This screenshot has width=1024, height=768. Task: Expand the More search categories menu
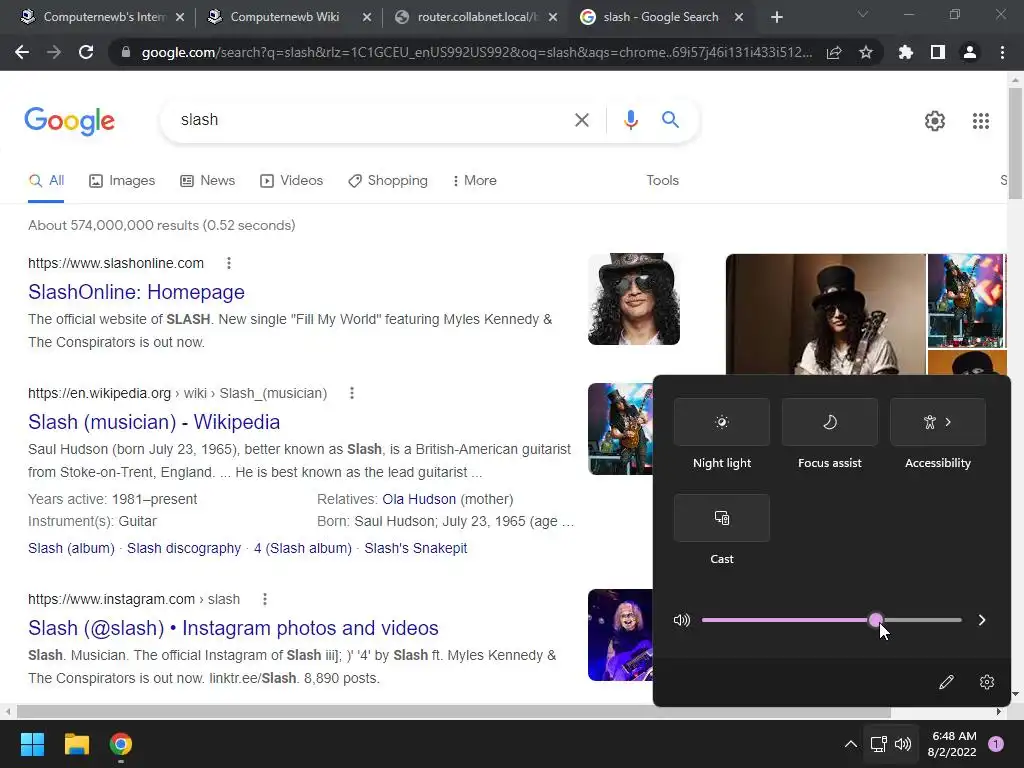click(474, 180)
